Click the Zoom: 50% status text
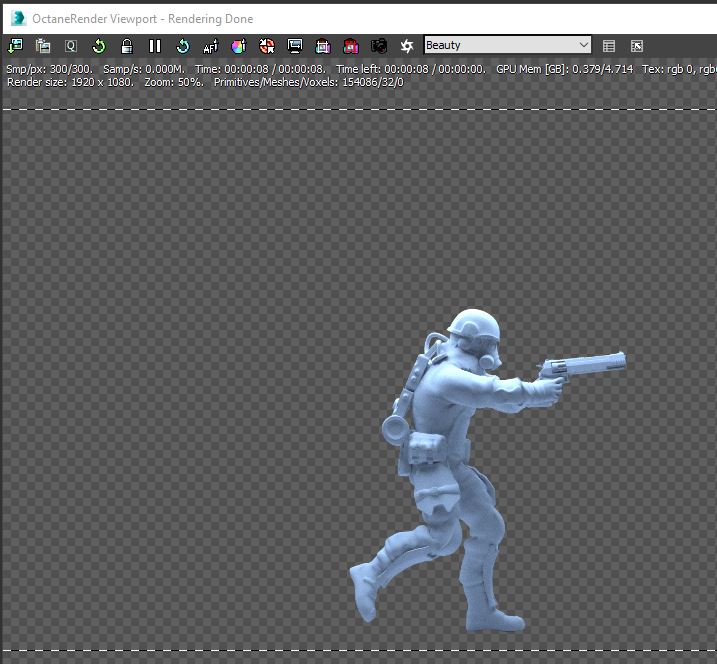 click(x=174, y=82)
